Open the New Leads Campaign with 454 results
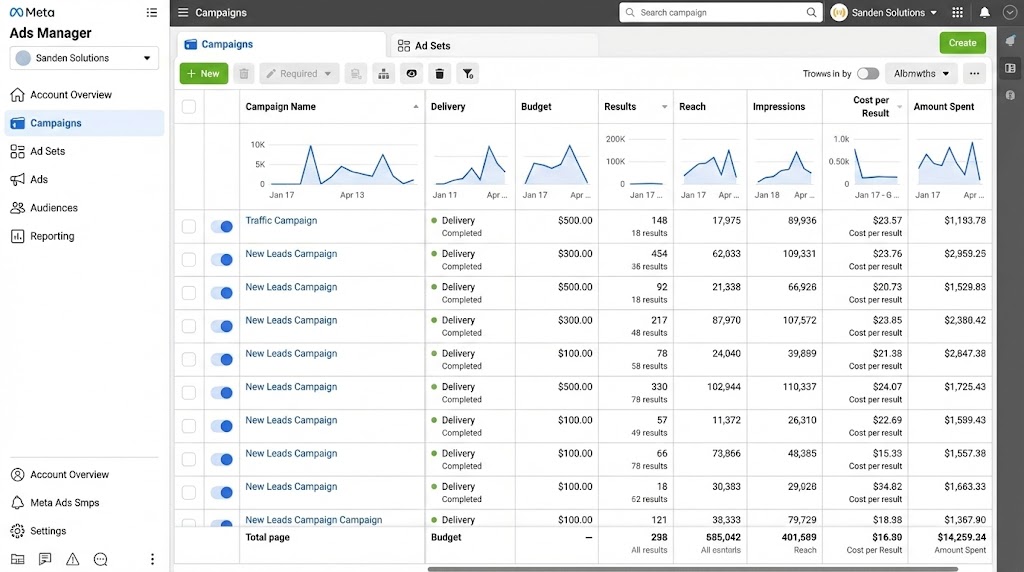 click(x=291, y=254)
